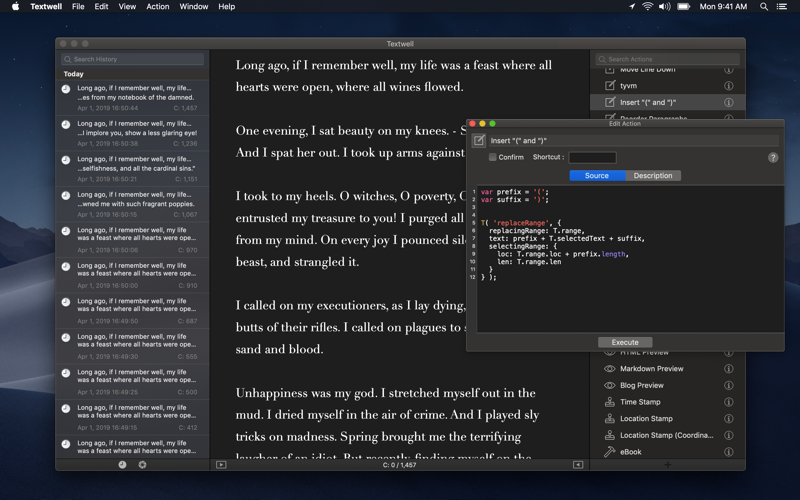Screen dimensions: 800x500
Task: Open history entry dated 16:50:38
Action: tap(133, 133)
